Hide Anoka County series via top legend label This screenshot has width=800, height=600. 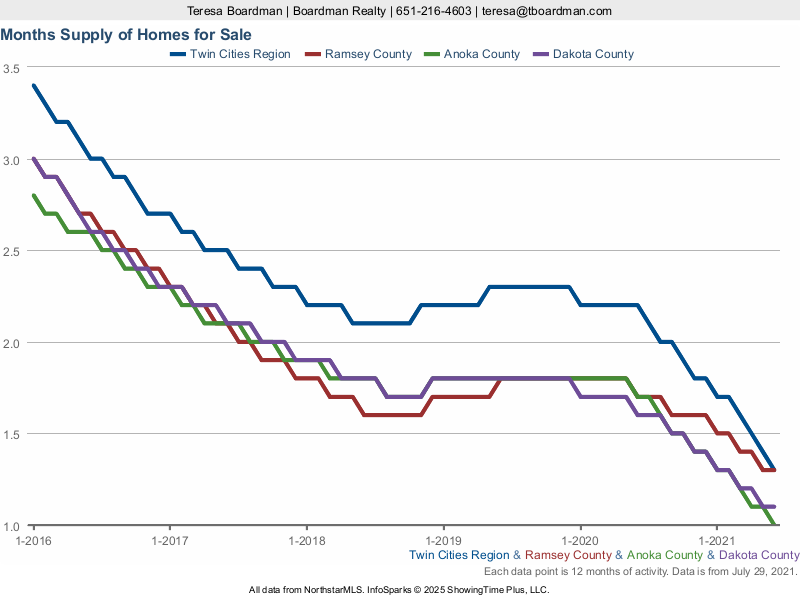482,54
